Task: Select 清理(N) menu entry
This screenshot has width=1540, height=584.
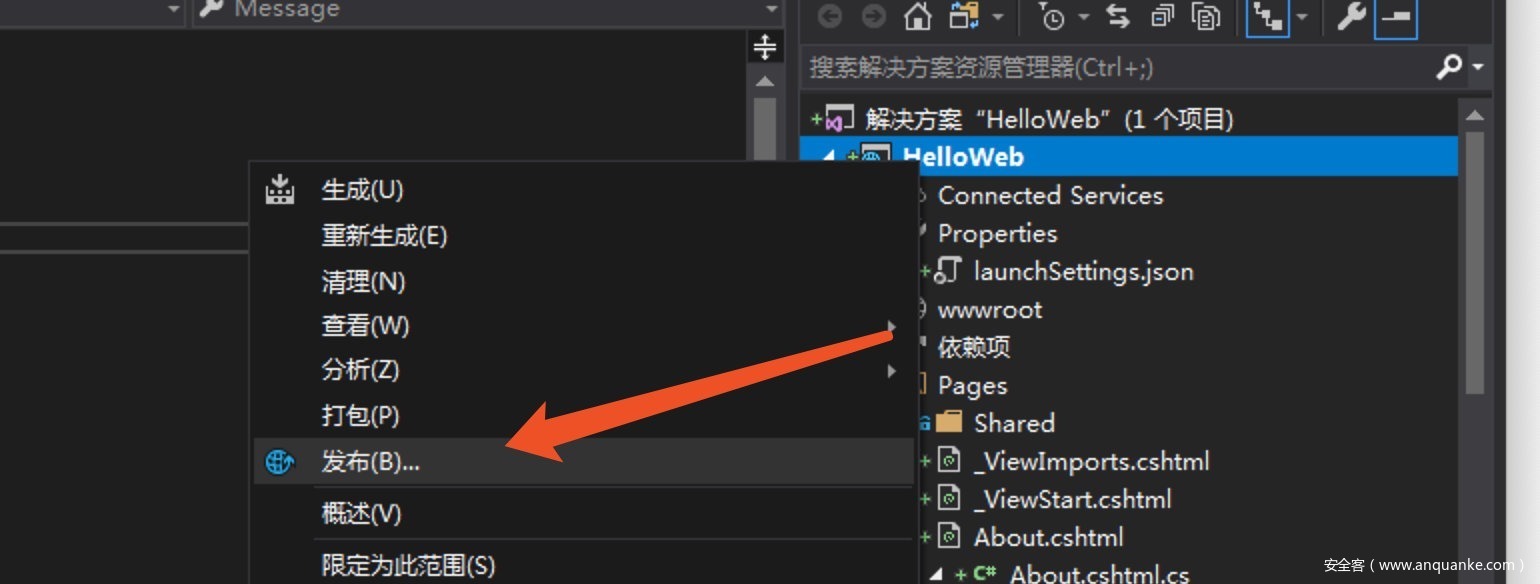Action: point(363,282)
